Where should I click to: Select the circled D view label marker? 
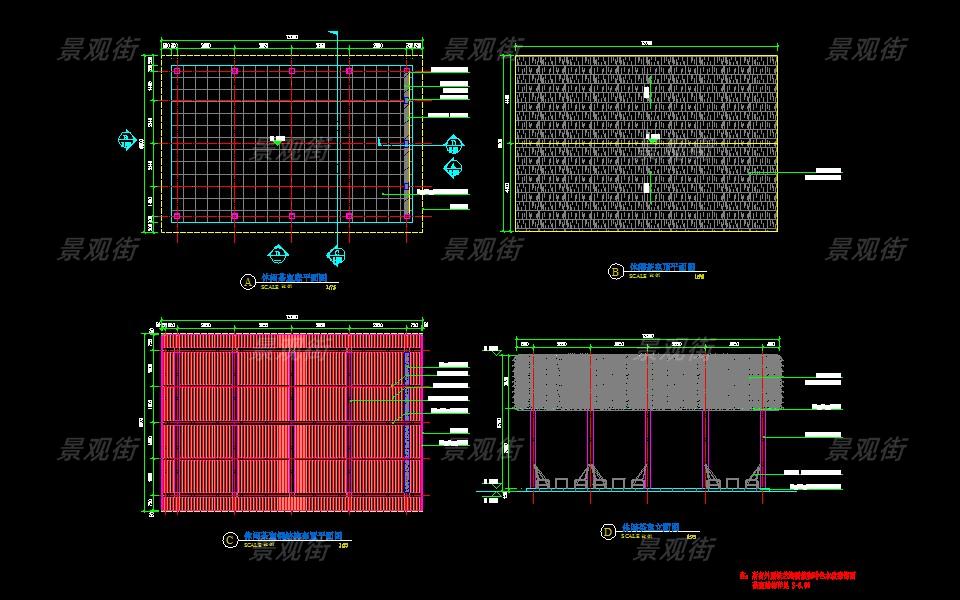608,532
